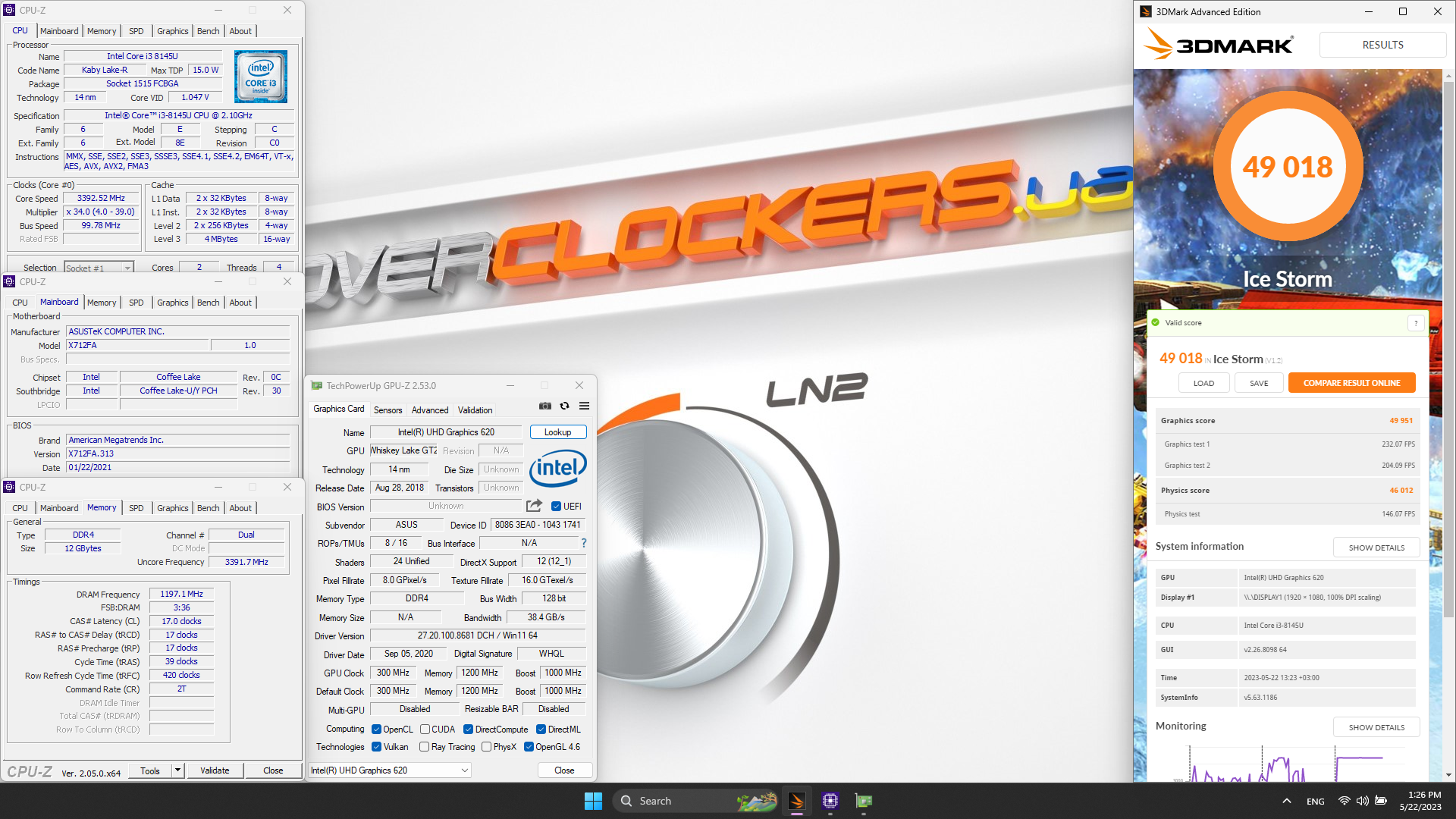Toggle the UEFI checkbox

(556, 507)
